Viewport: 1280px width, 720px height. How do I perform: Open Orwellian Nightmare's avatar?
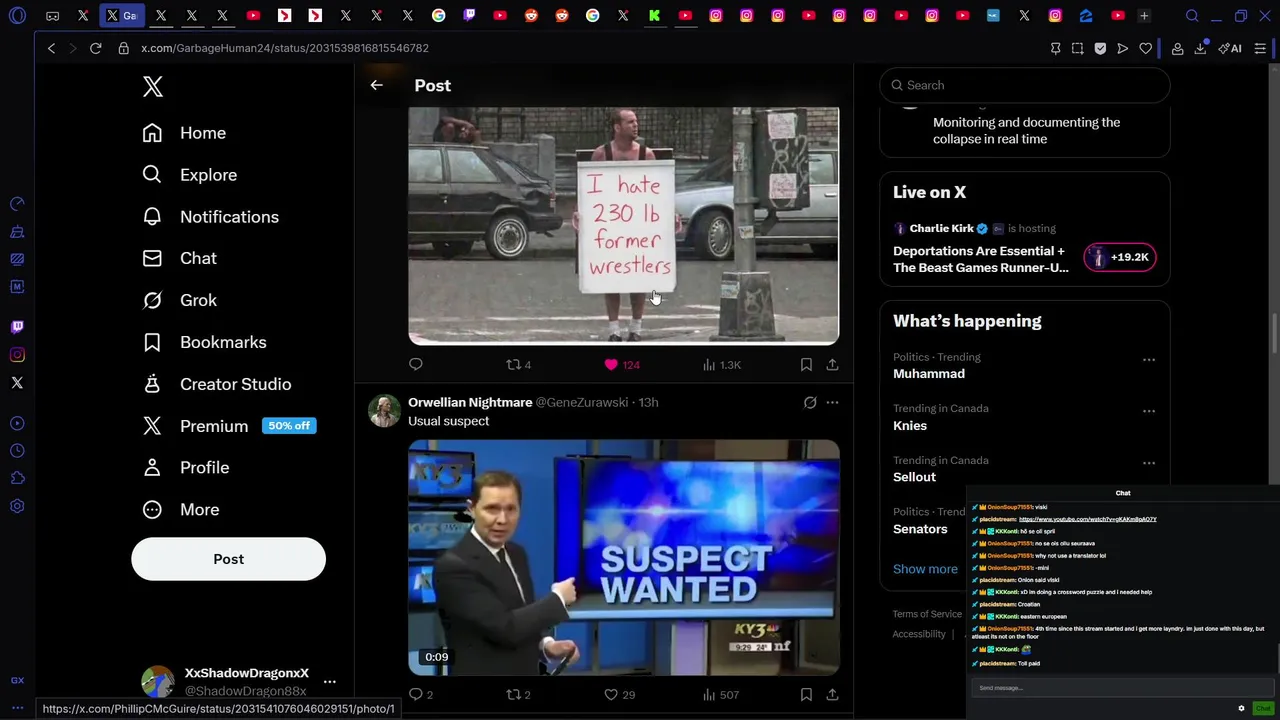click(x=384, y=410)
